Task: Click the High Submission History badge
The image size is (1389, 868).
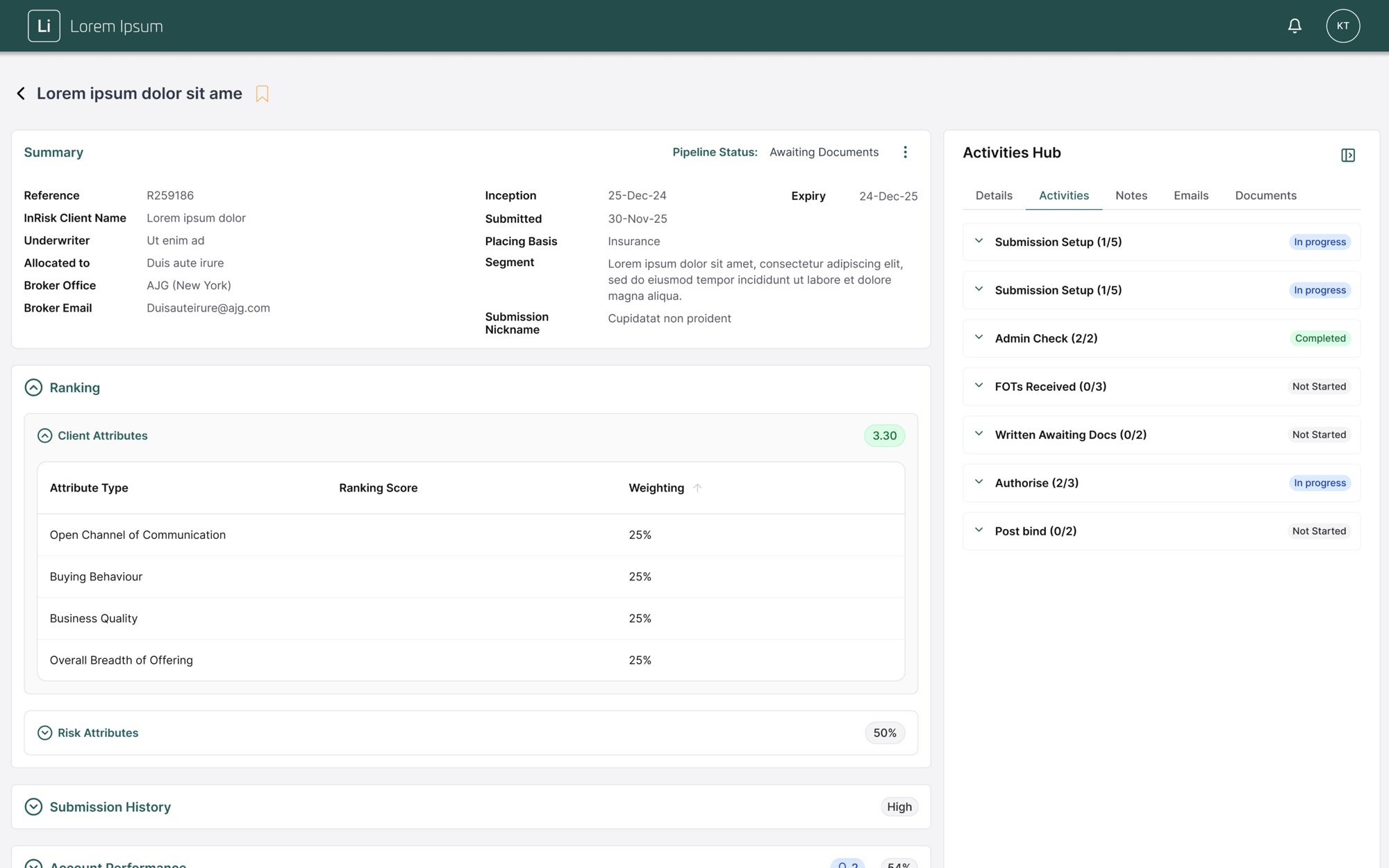Action: point(899,806)
